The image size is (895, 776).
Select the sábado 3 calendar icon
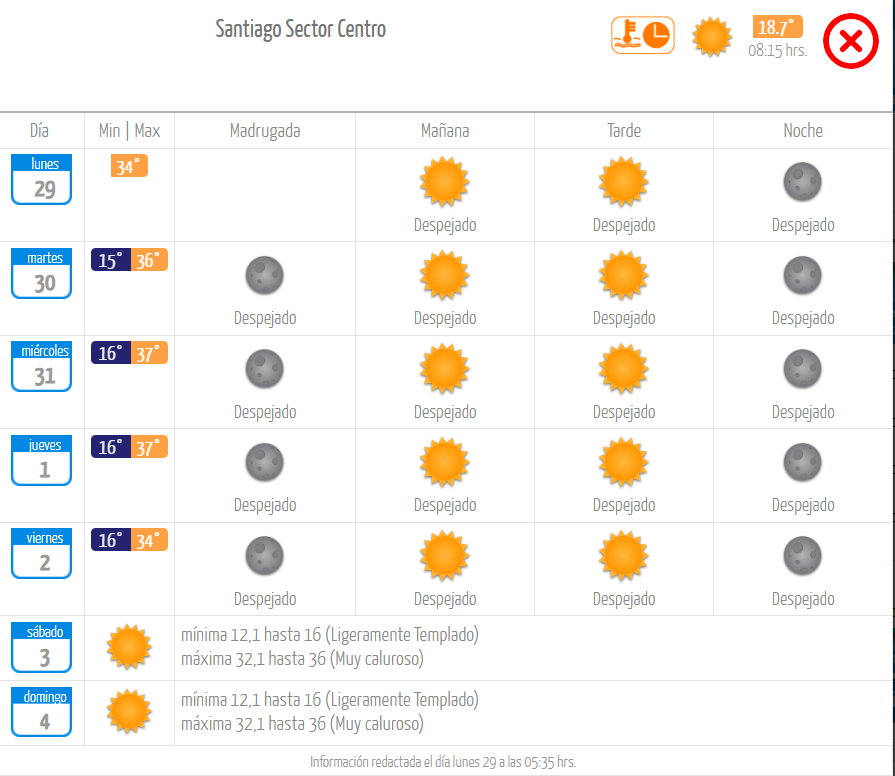point(42,648)
